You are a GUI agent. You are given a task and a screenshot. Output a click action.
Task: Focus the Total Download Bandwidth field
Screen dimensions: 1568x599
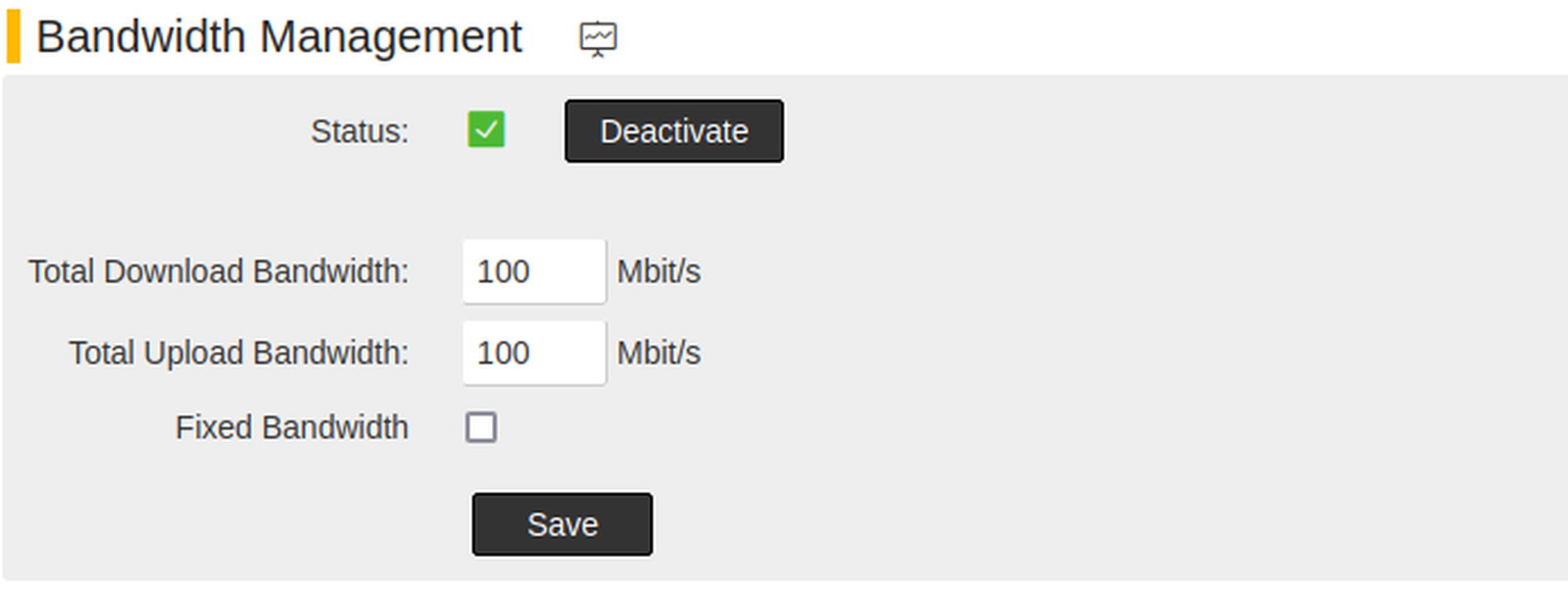pos(533,272)
